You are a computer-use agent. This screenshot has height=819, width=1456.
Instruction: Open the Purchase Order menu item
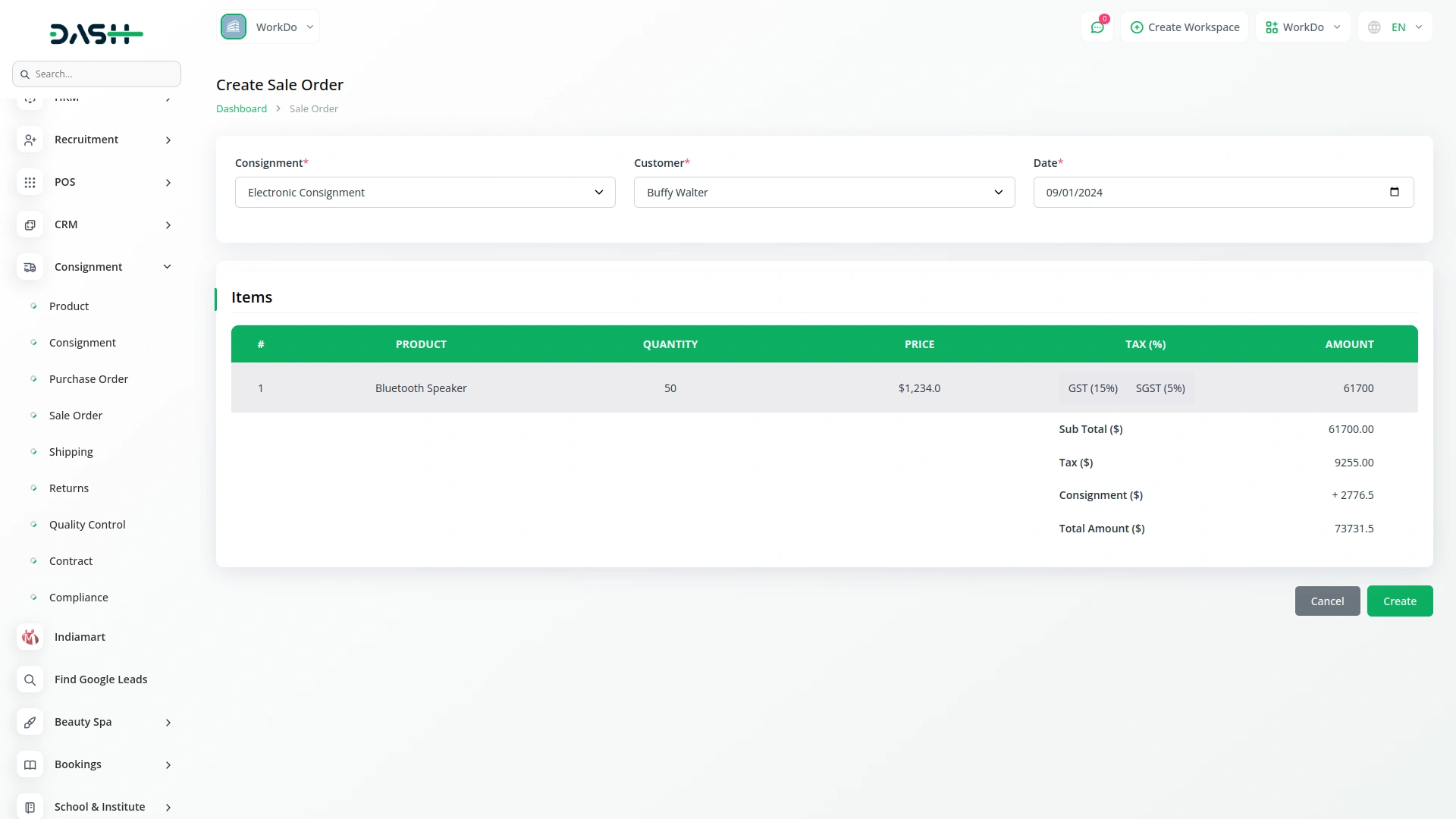tap(88, 378)
